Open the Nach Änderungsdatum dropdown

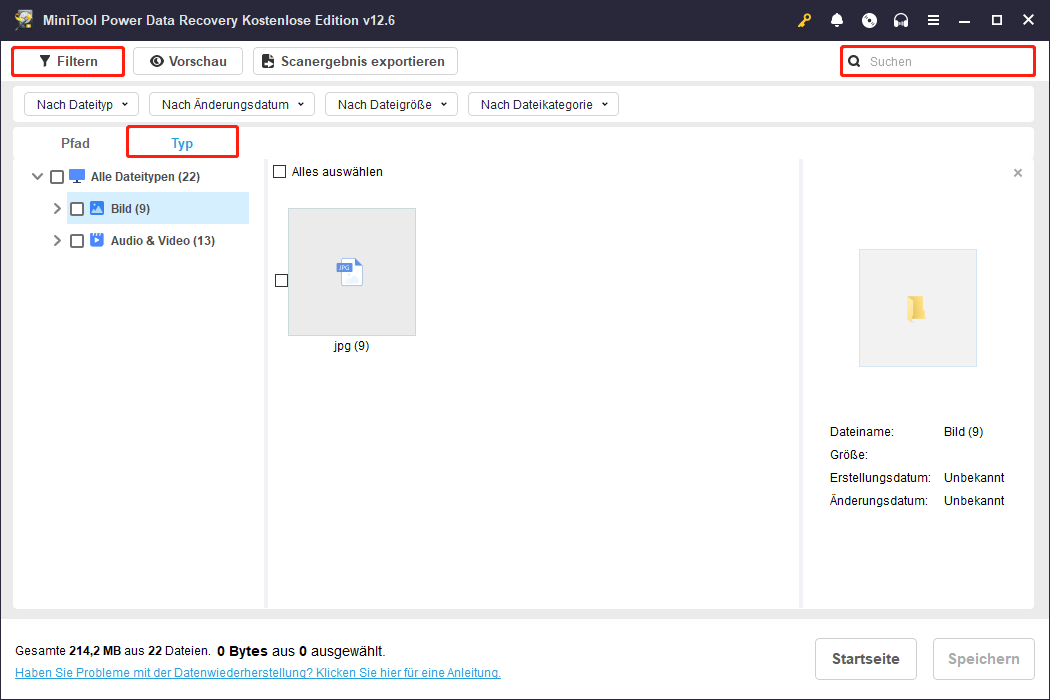pos(232,104)
